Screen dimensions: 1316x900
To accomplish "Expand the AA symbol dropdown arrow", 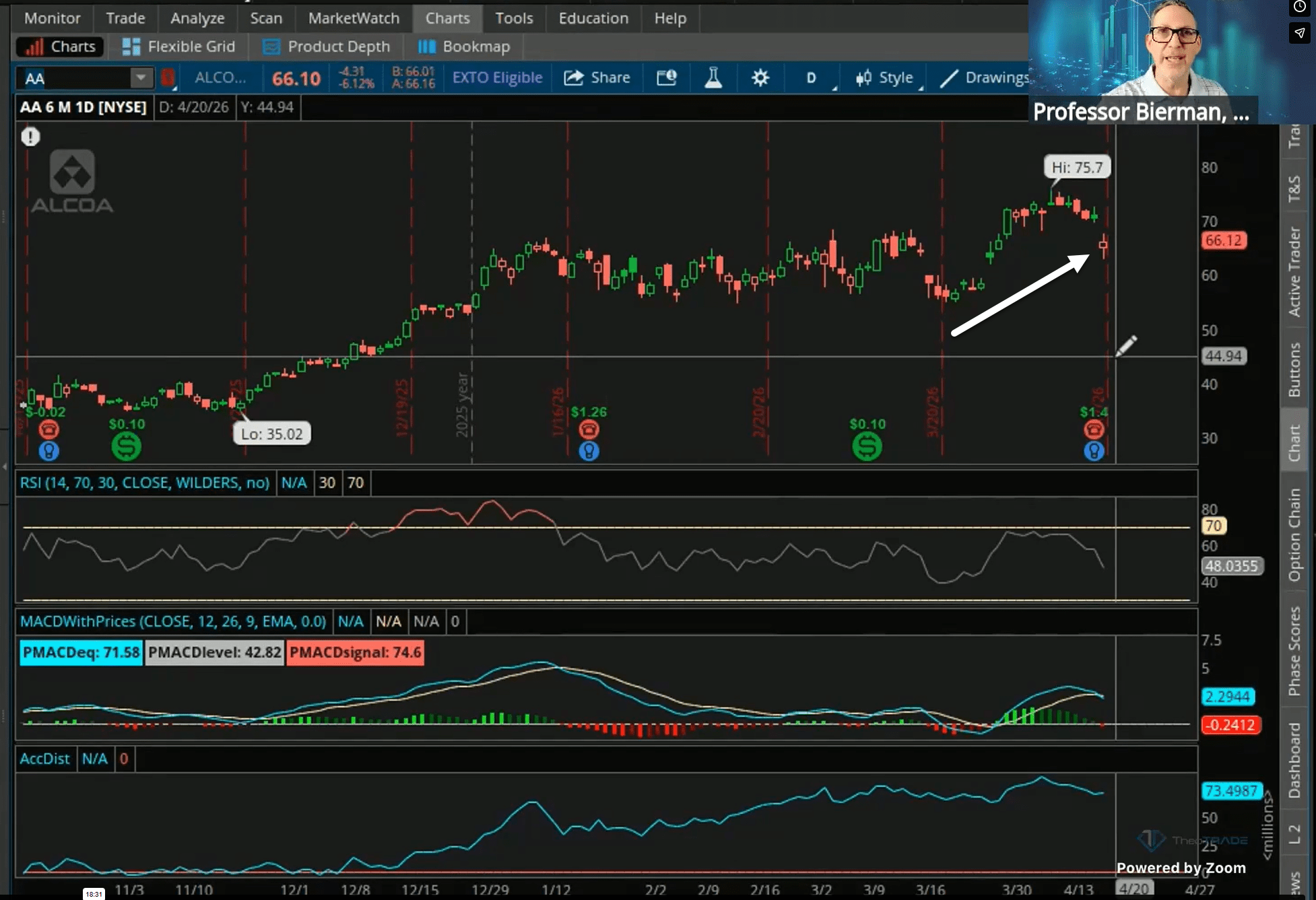I will 141,78.
